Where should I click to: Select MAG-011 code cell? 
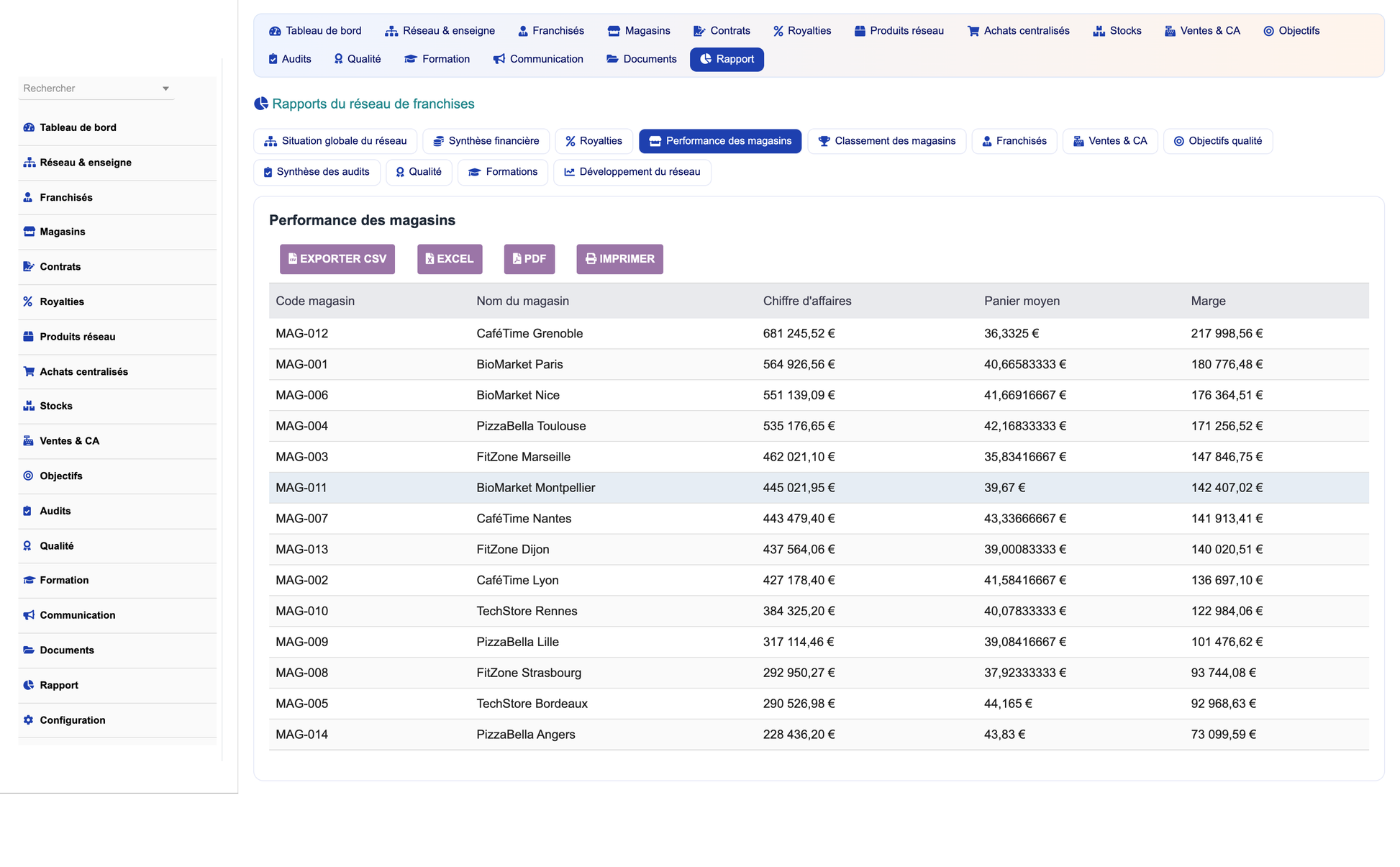pos(301,488)
